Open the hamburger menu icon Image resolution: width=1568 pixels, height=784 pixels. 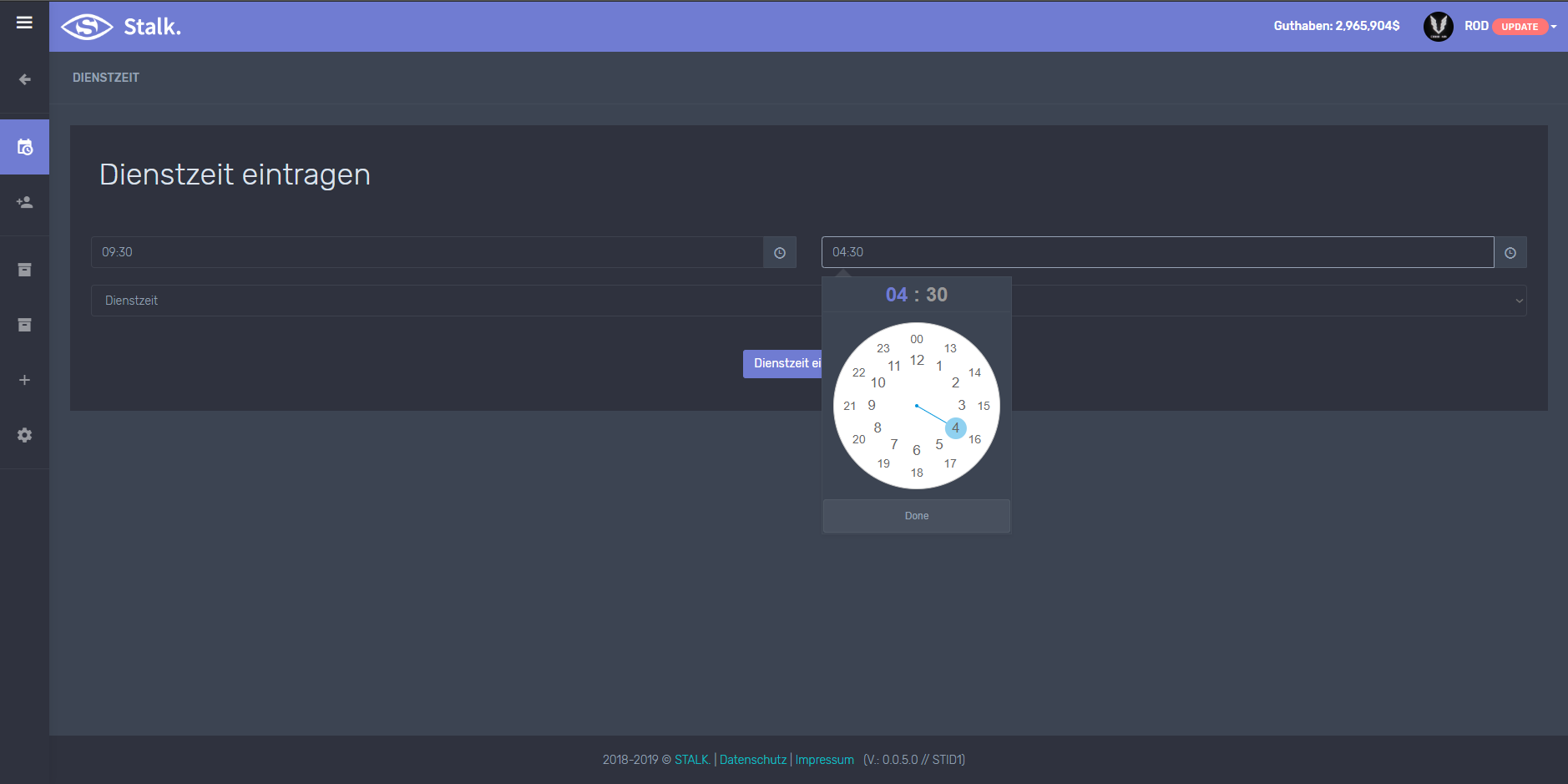[x=24, y=23]
